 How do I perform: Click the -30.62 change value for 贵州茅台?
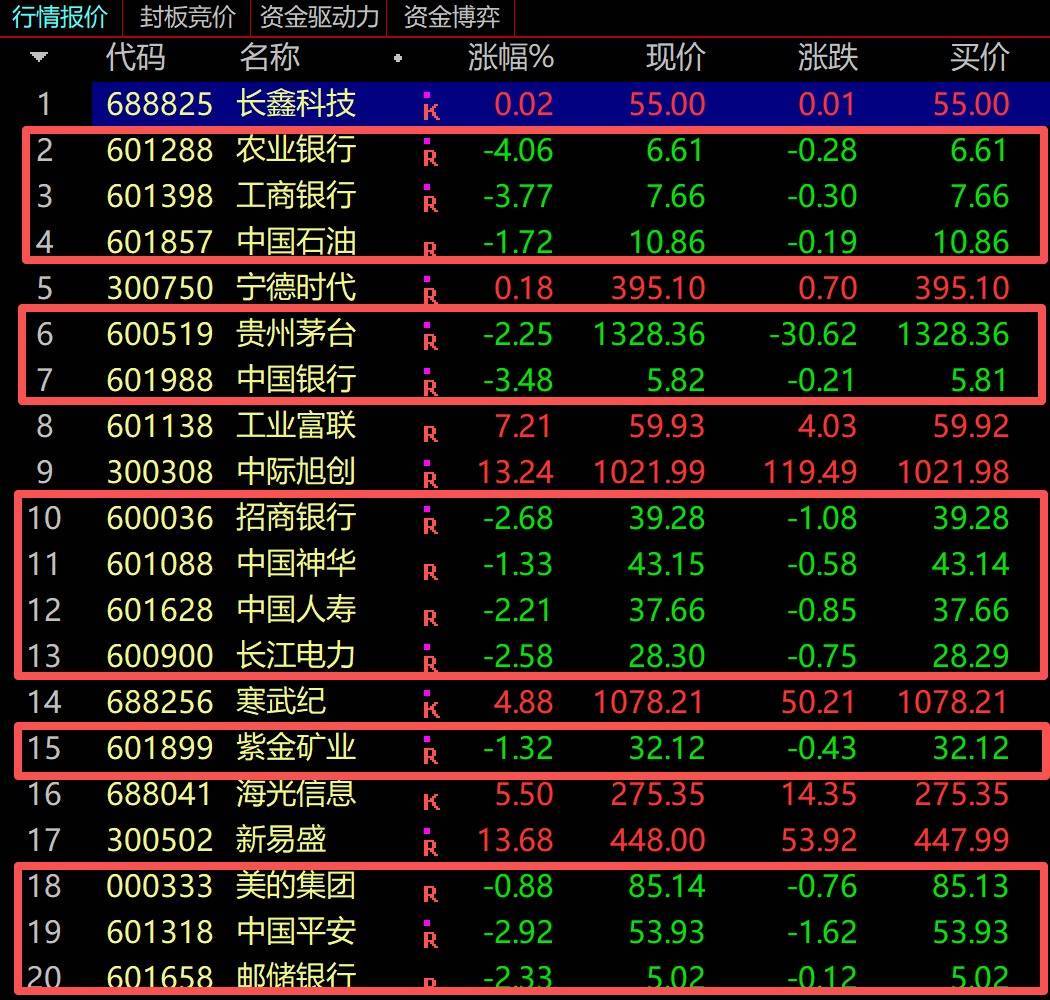click(813, 334)
